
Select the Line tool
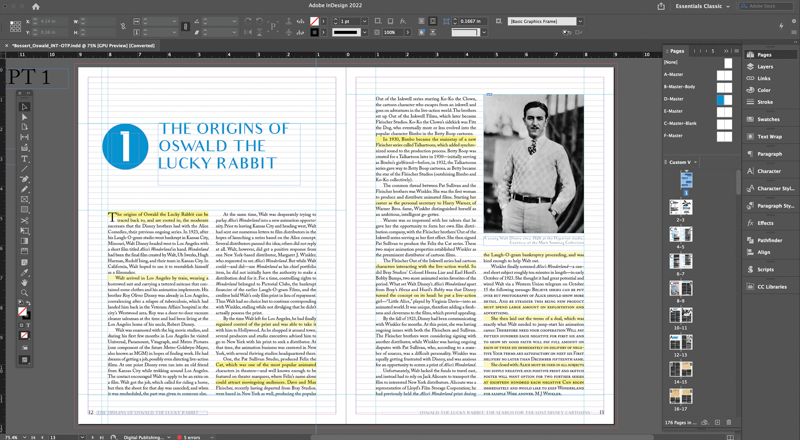click(24, 169)
